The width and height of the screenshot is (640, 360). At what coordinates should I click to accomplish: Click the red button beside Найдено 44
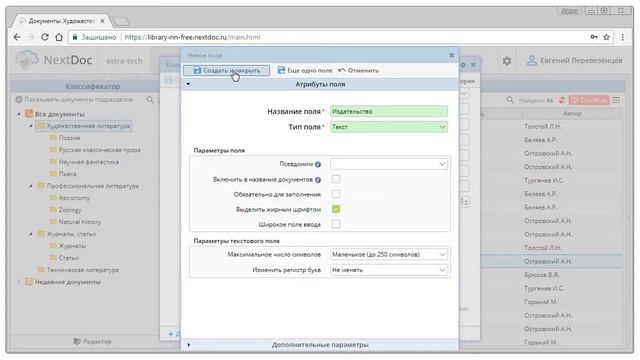589,100
